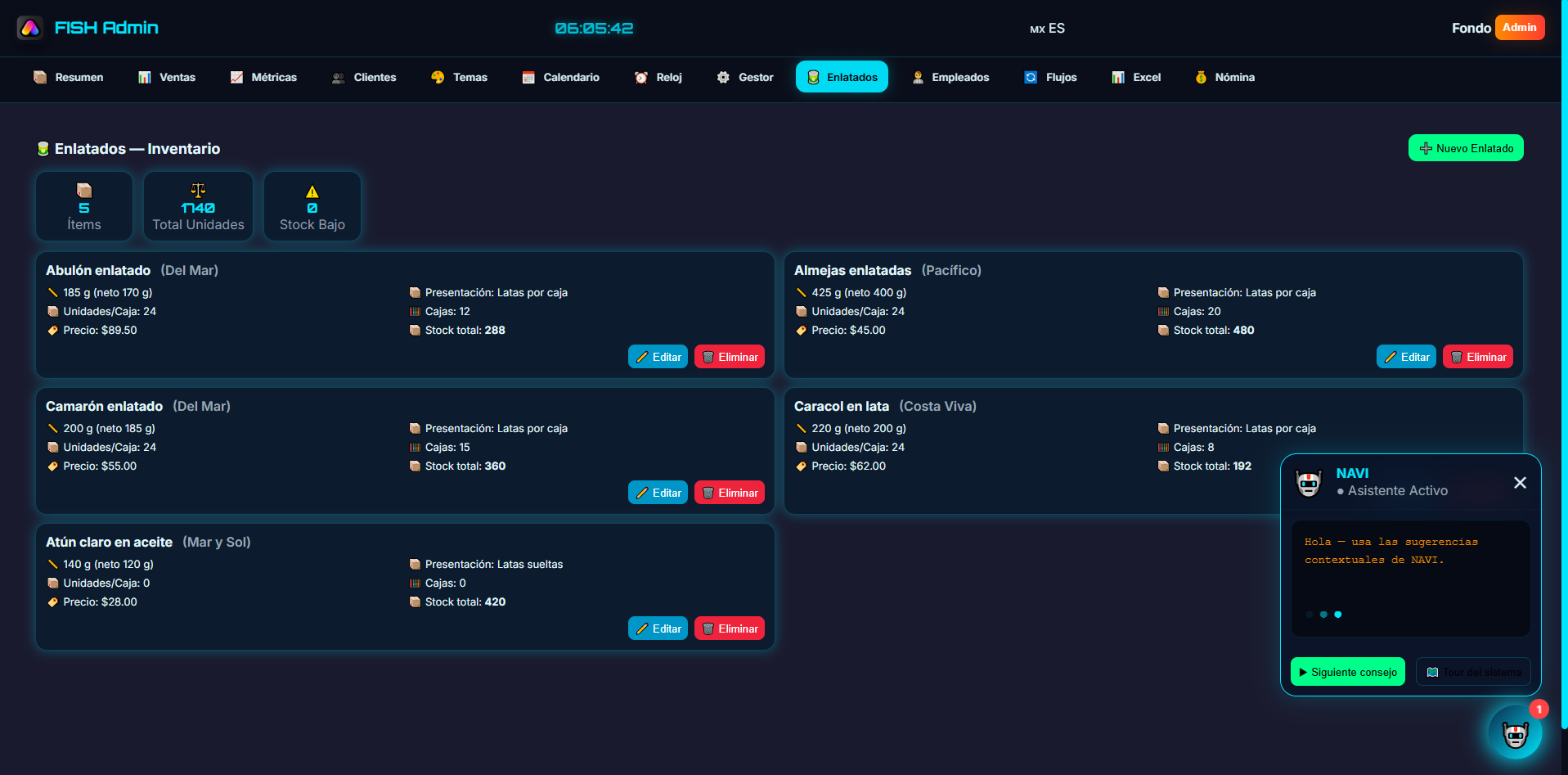
Task: Edit the Abulón enlatado item
Action: (x=658, y=357)
